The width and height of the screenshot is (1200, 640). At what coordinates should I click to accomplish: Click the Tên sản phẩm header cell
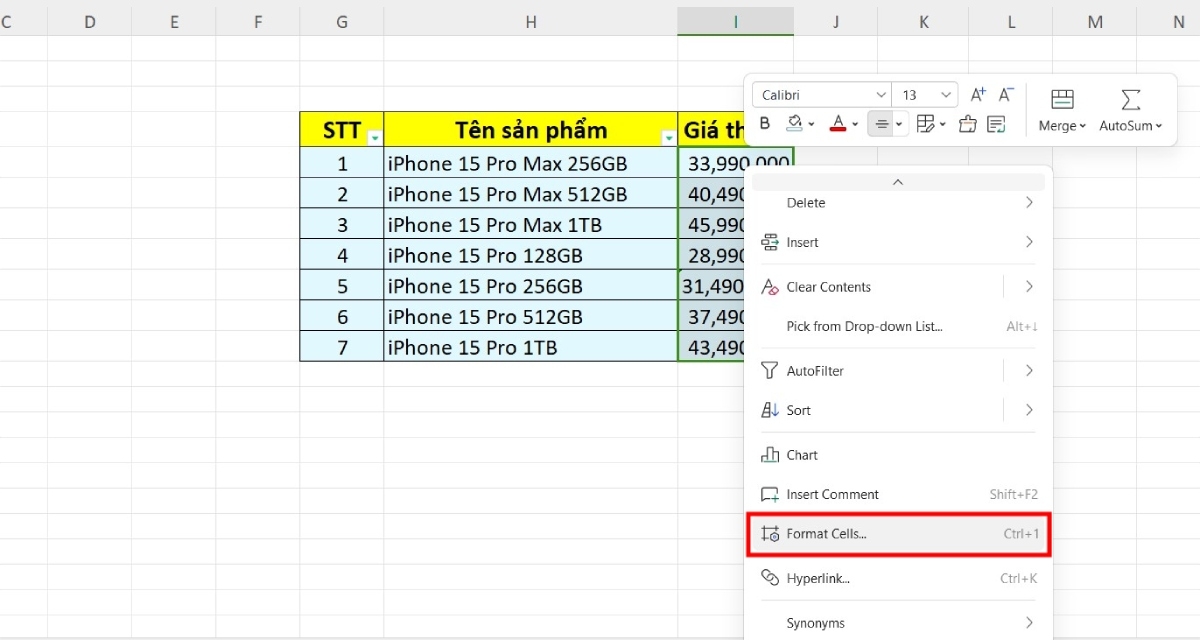[531, 130]
